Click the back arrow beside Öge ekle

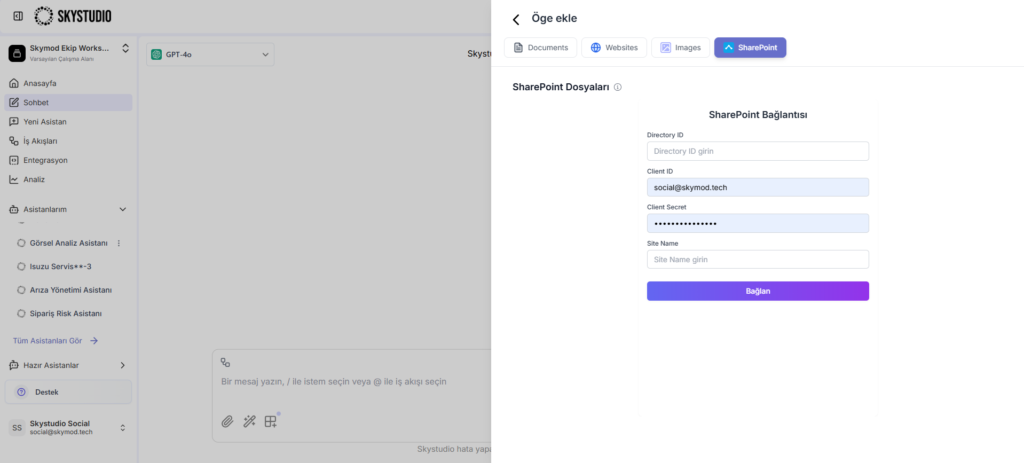516,19
